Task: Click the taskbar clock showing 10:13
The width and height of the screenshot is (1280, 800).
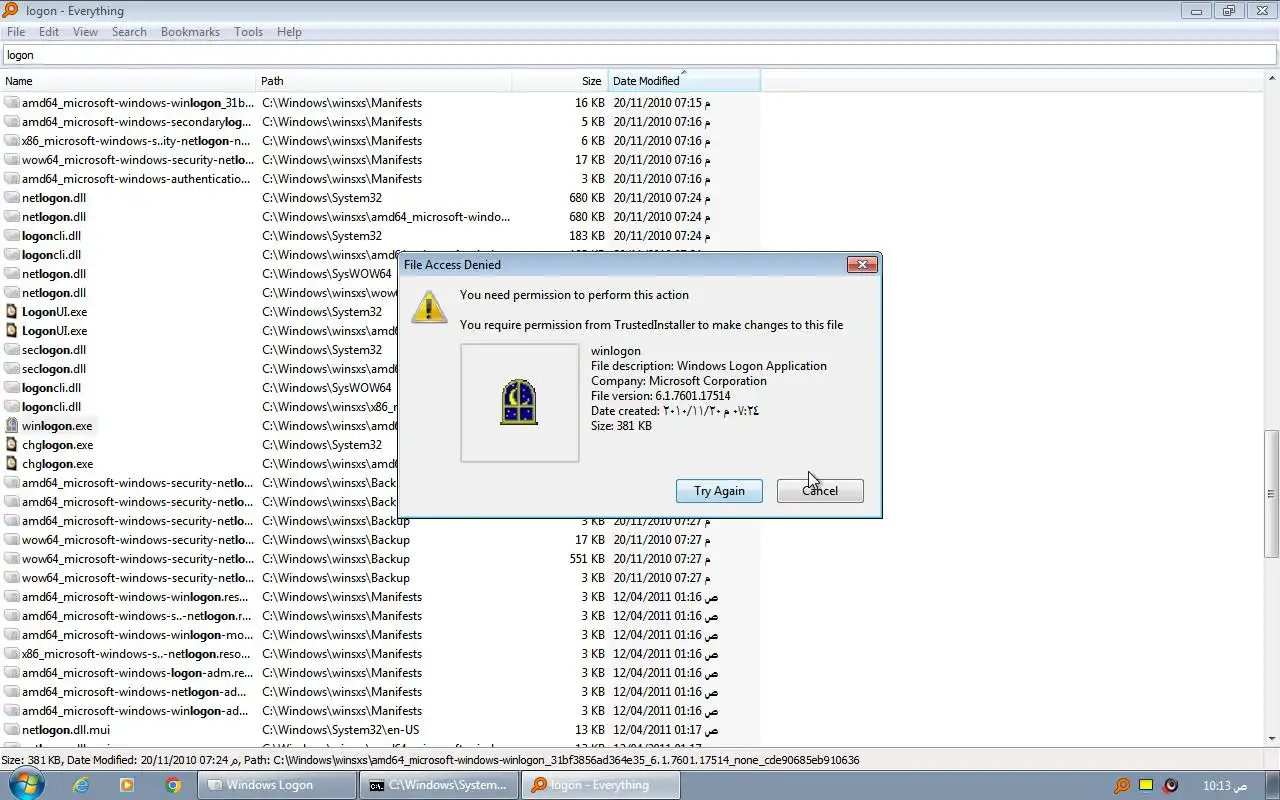Action: (1225, 785)
